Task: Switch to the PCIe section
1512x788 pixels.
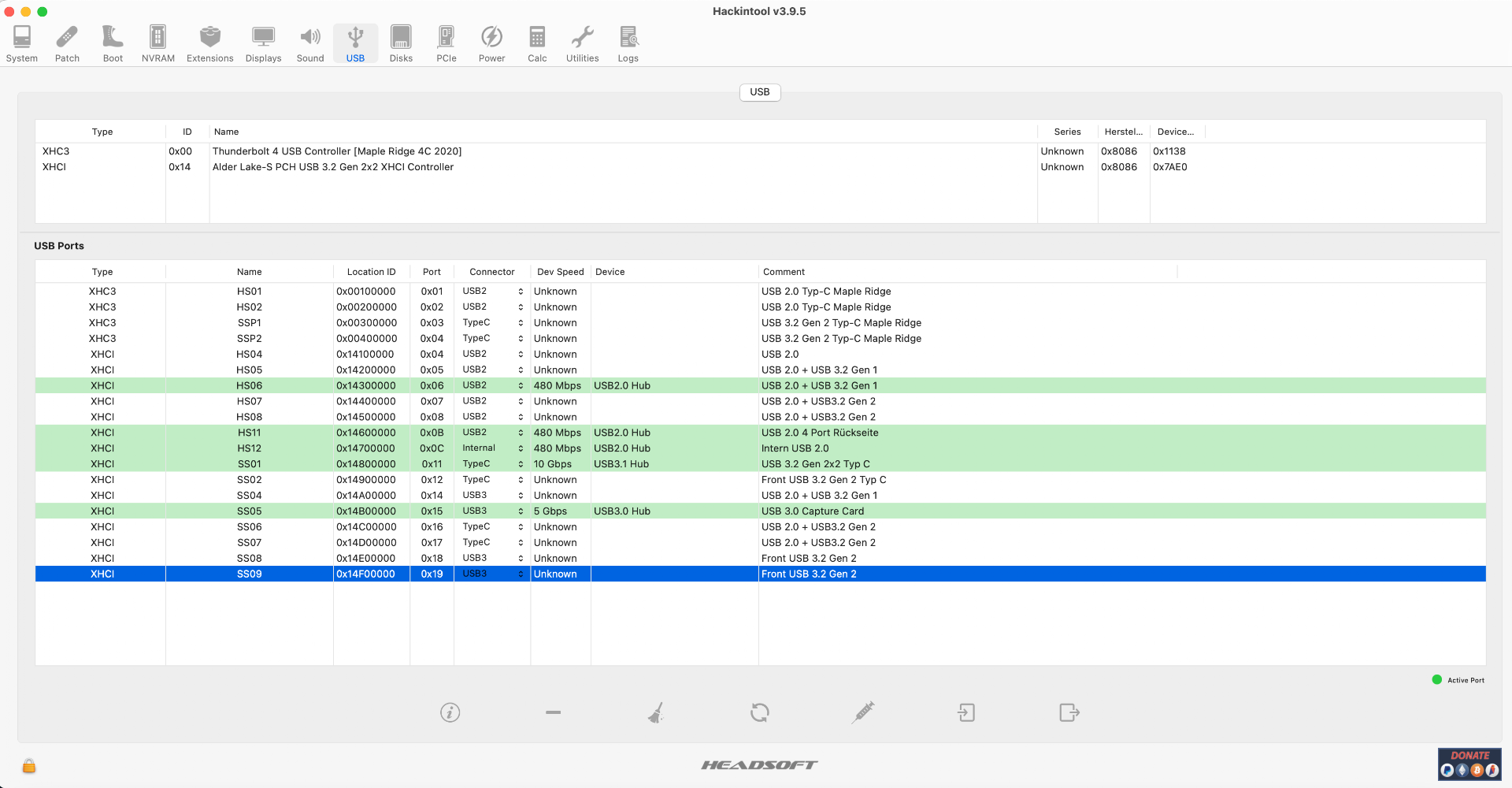Action: click(447, 43)
